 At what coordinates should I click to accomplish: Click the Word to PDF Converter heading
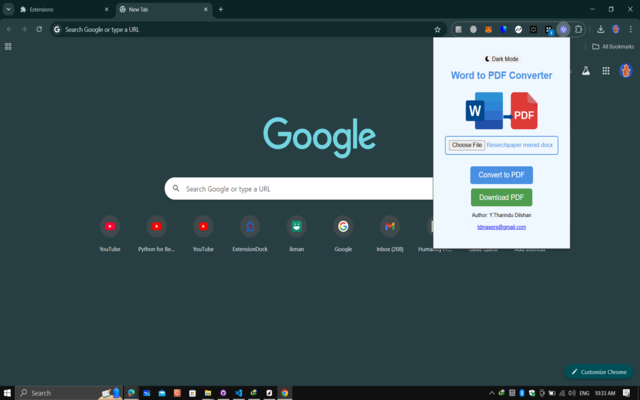pyautogui.click(x=501, y=76)
